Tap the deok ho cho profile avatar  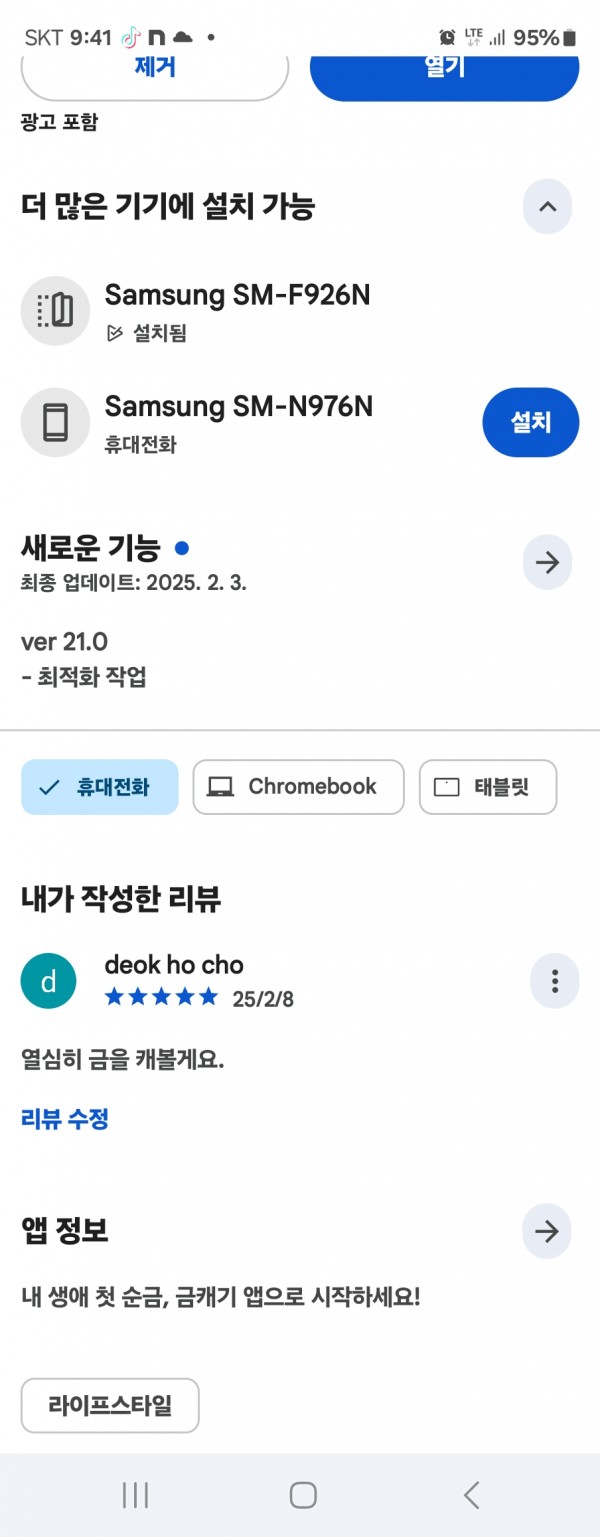tap(48, 982)
